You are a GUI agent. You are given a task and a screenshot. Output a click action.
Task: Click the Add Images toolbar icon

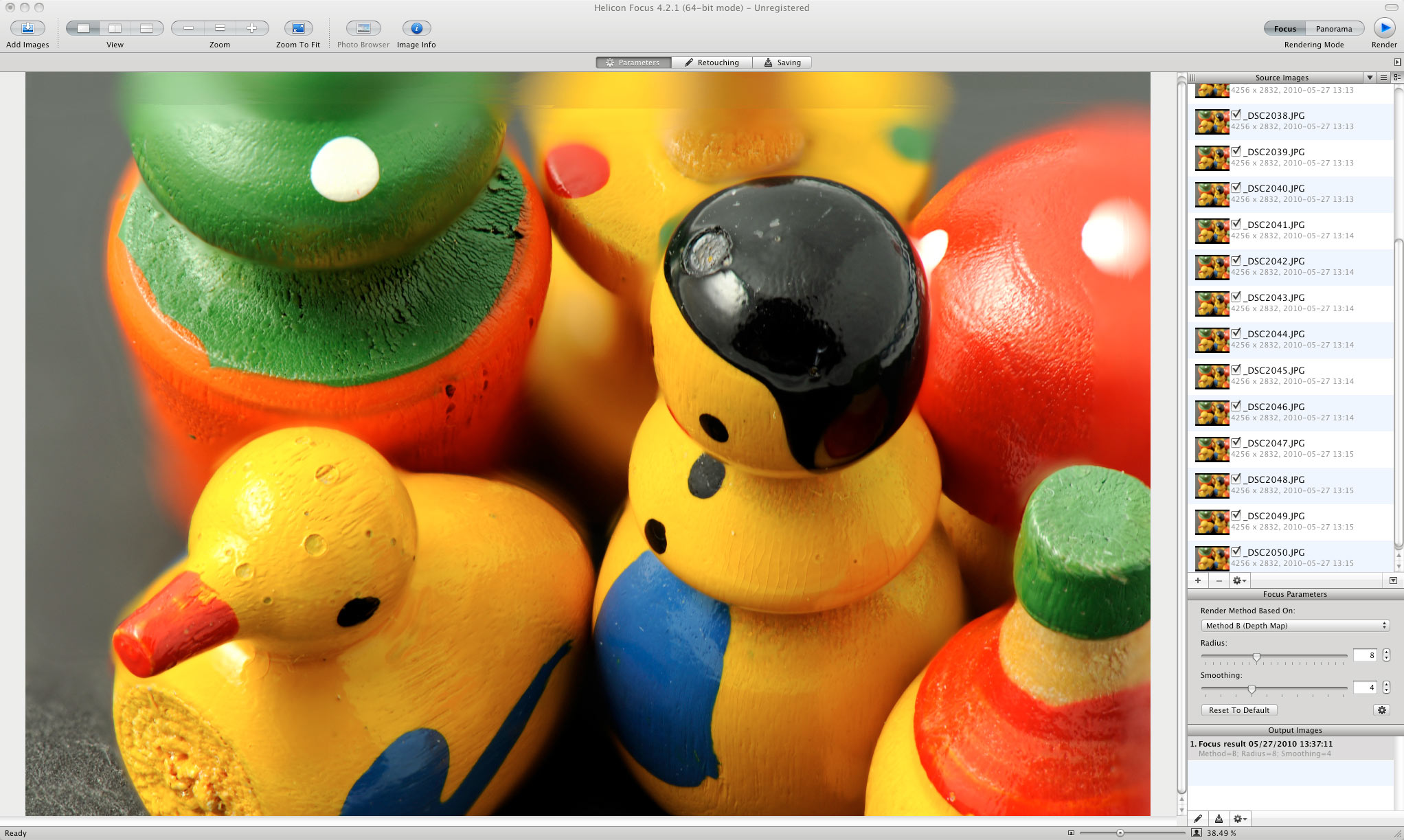pos(27,28)
